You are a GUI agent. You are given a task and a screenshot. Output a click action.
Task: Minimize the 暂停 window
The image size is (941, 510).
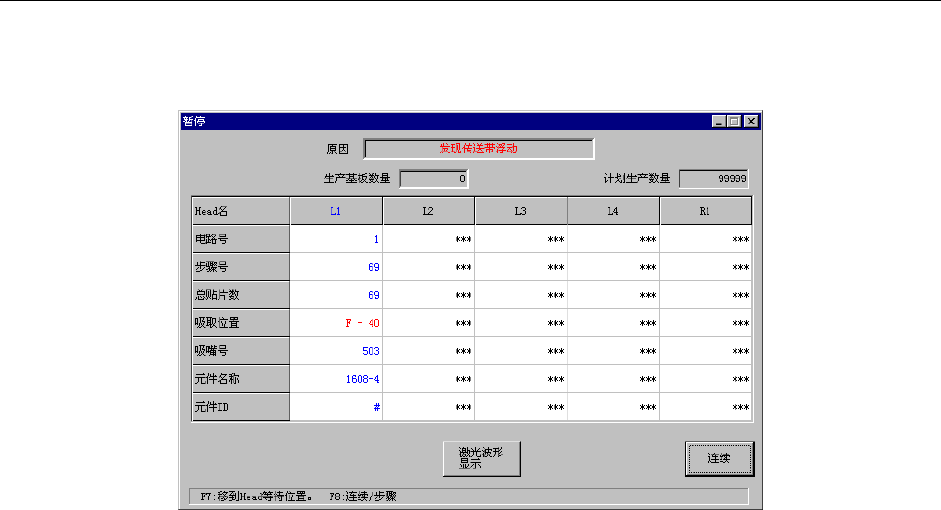point(719,121)
